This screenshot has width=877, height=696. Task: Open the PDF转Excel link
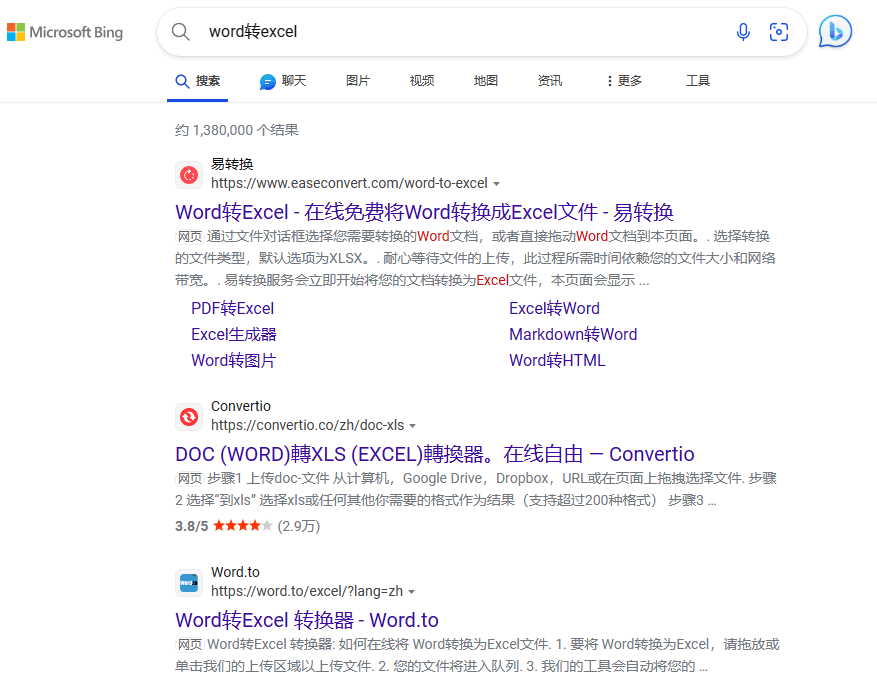tap(233, 308)
